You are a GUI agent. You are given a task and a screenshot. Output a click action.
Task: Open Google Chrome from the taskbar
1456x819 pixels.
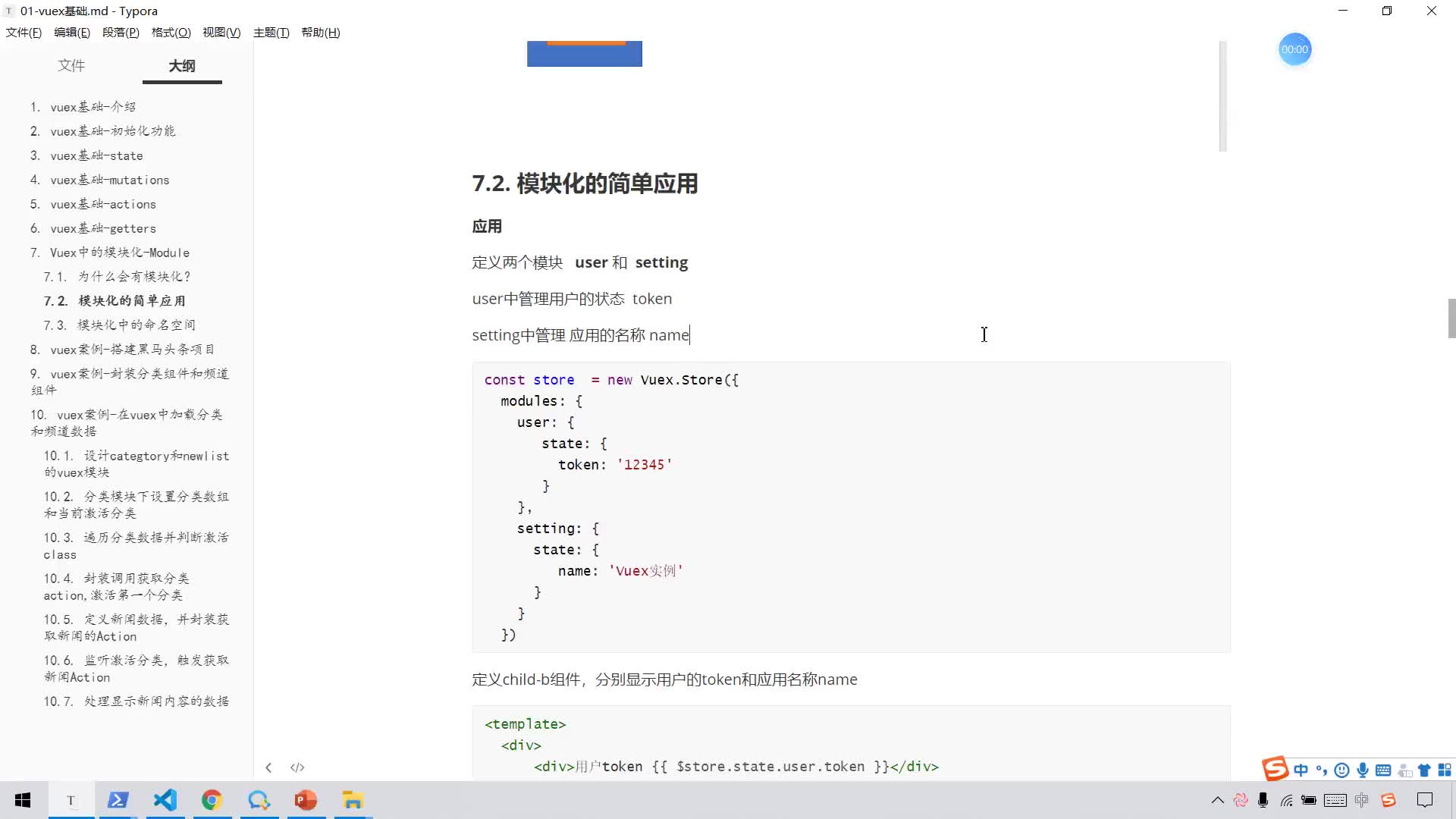(212, 800)
